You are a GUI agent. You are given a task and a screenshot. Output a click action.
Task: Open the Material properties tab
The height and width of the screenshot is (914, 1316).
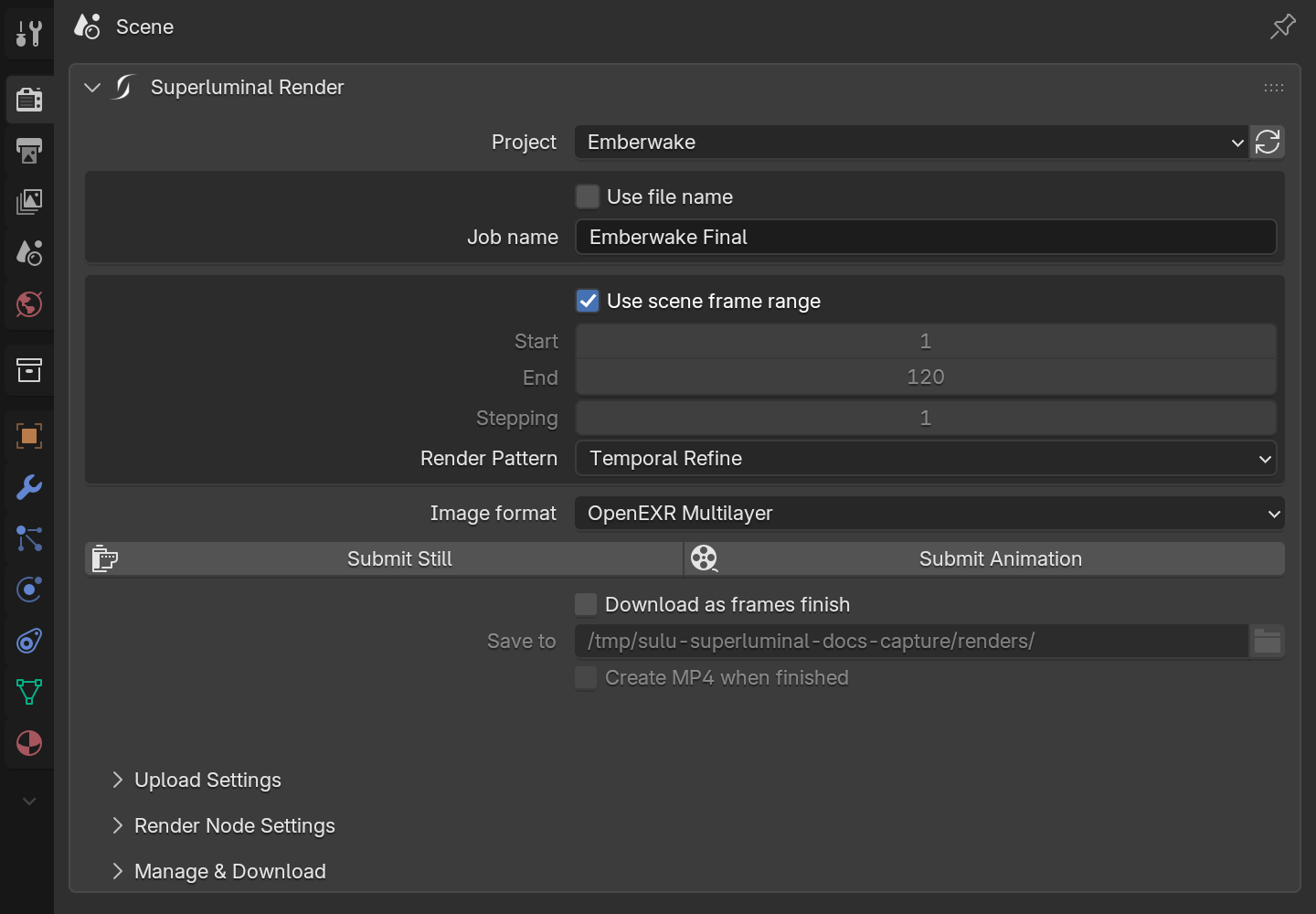[x=29, y=743]
